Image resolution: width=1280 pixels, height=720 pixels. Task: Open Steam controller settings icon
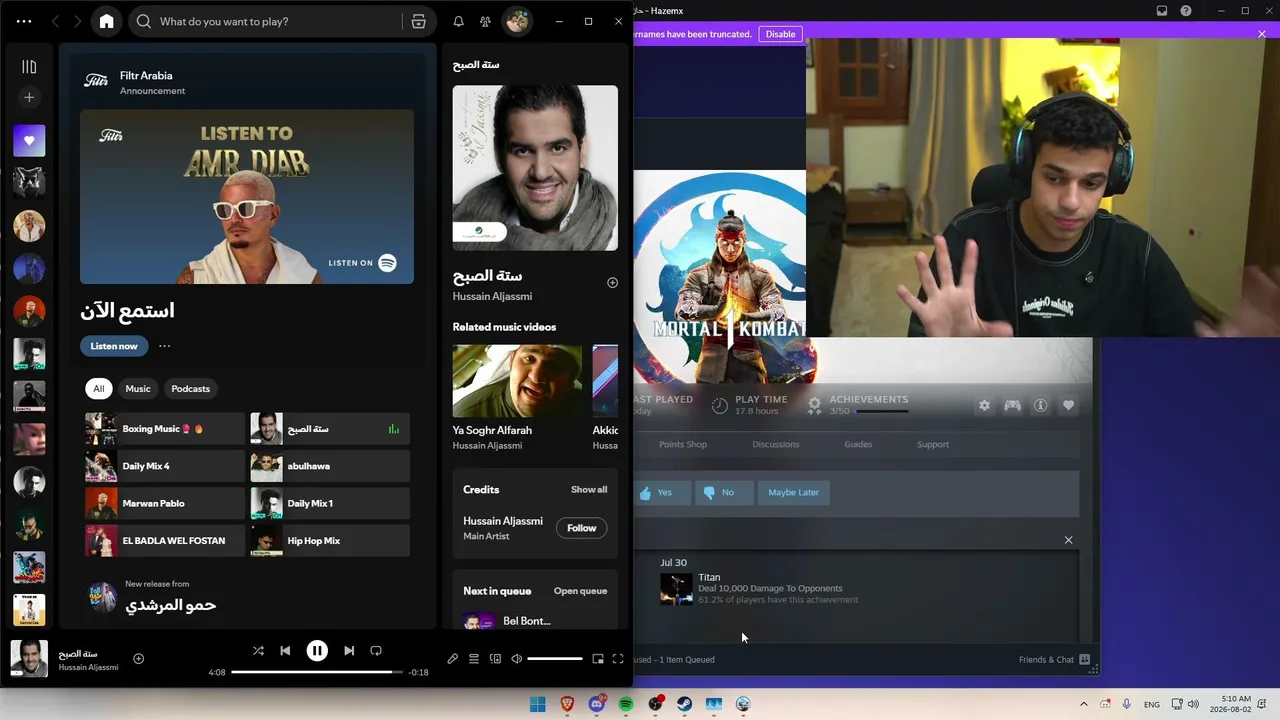pos(1013,405)
